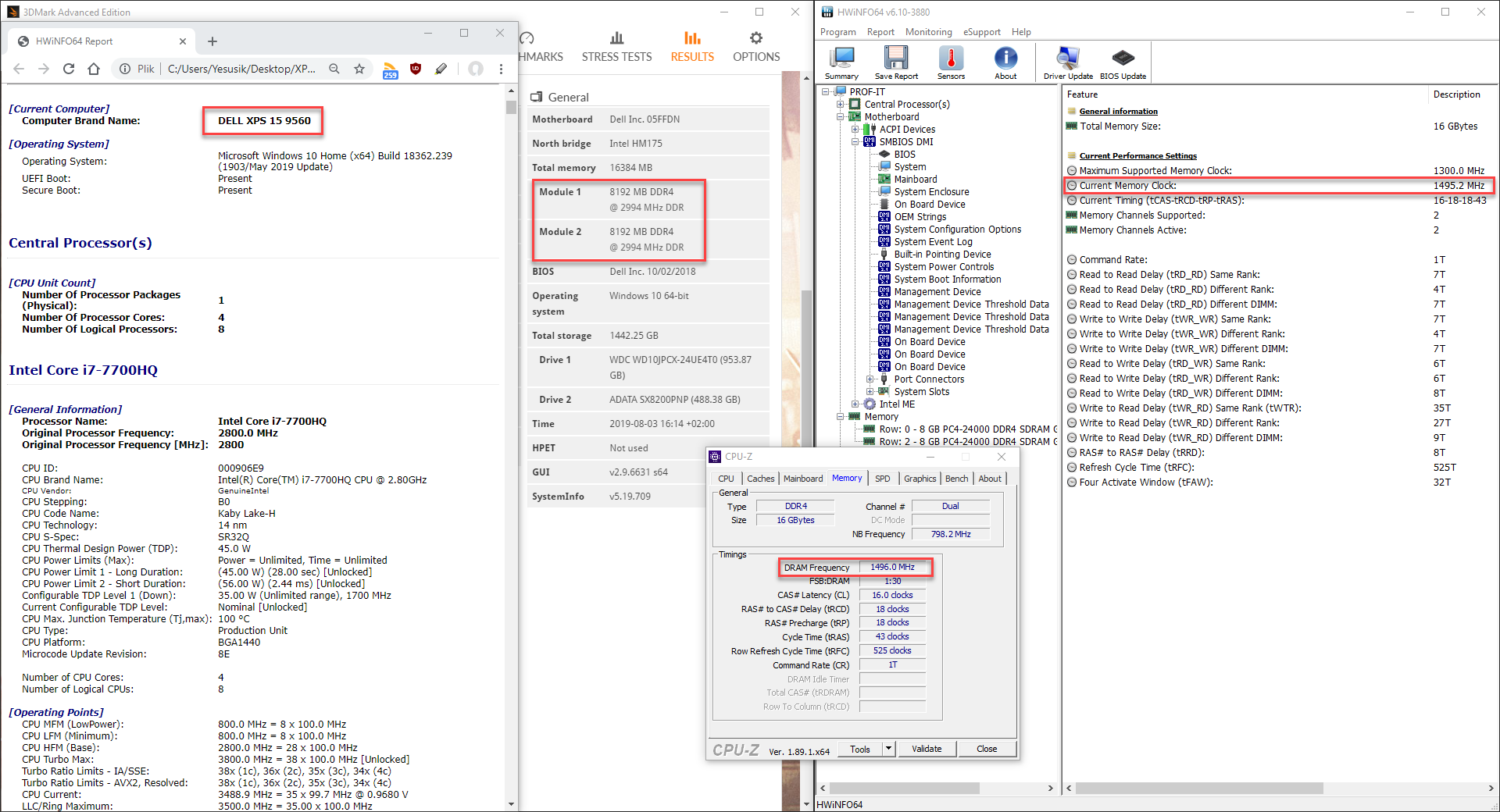The image size is (1500, 812).
Task: Click the RSS extension icon with 259 badge
Action: click(x=390, y=70)
